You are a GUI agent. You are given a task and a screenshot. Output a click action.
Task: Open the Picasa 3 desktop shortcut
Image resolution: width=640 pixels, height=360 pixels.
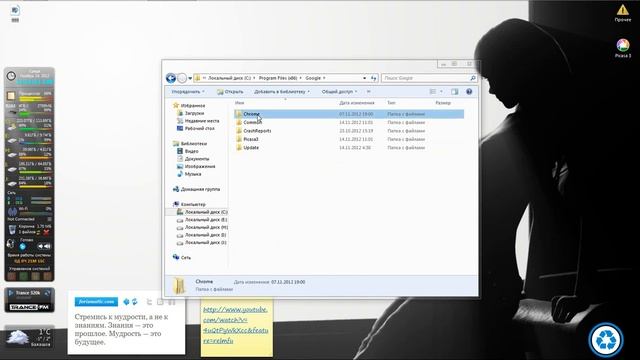point(623,48)
